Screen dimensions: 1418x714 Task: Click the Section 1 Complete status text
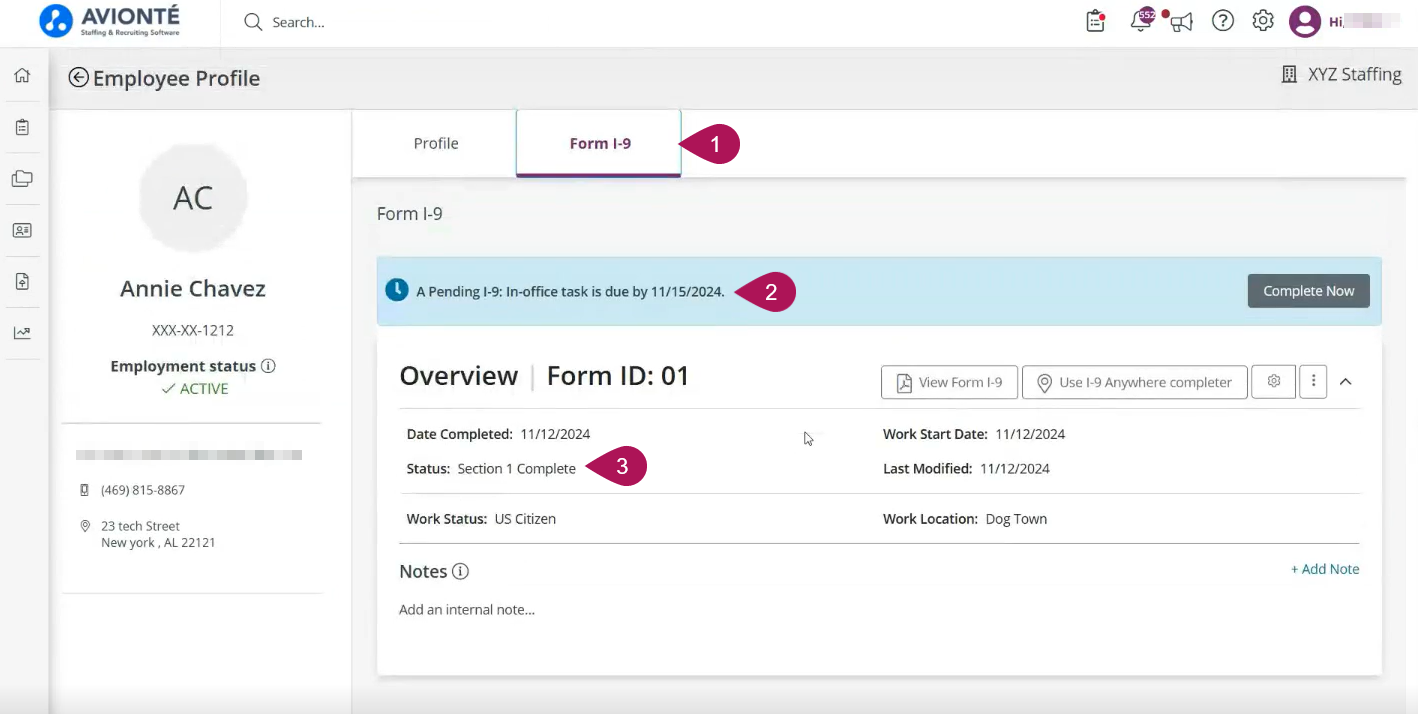click(x=516, y=469)
